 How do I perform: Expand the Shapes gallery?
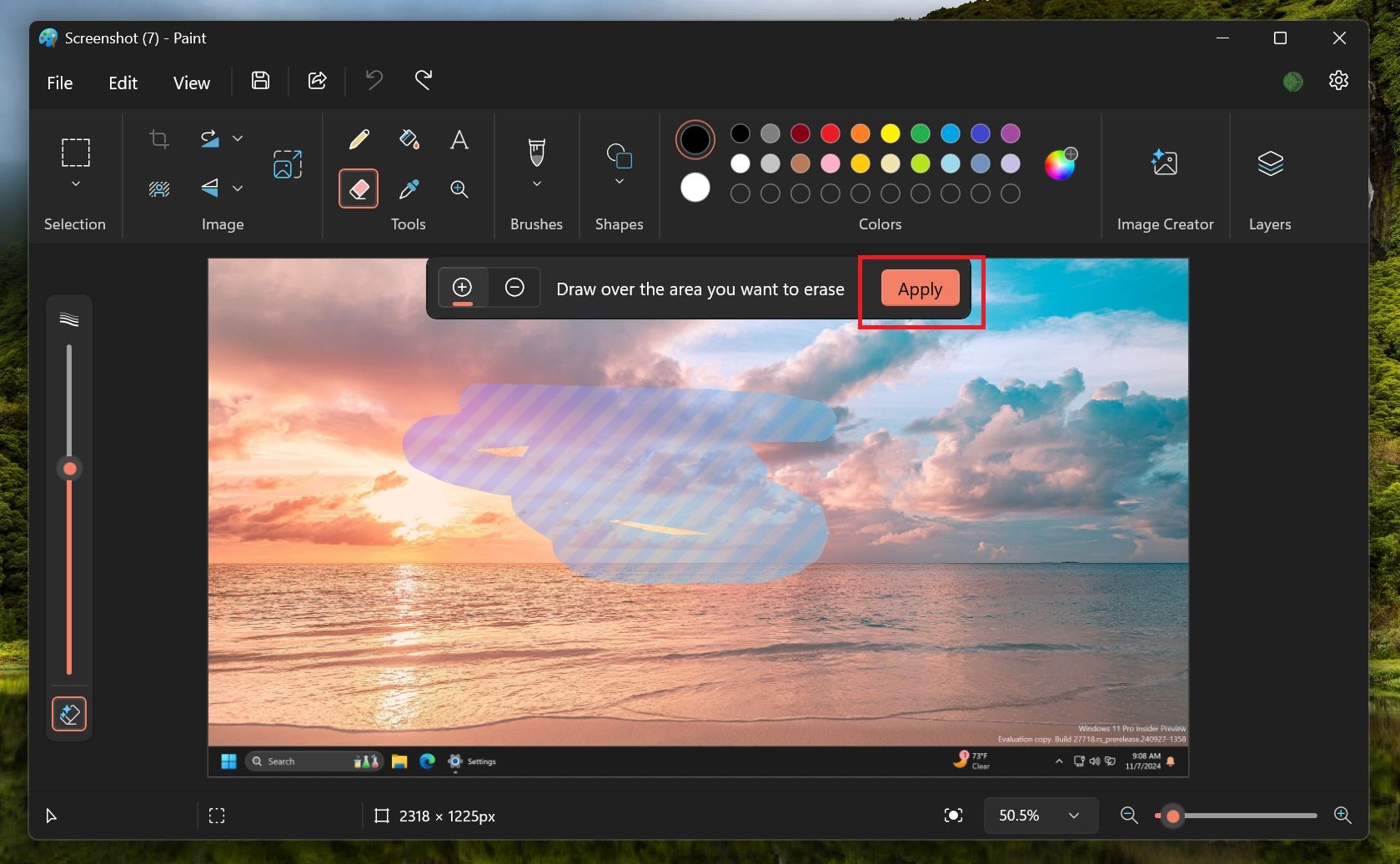619,182
